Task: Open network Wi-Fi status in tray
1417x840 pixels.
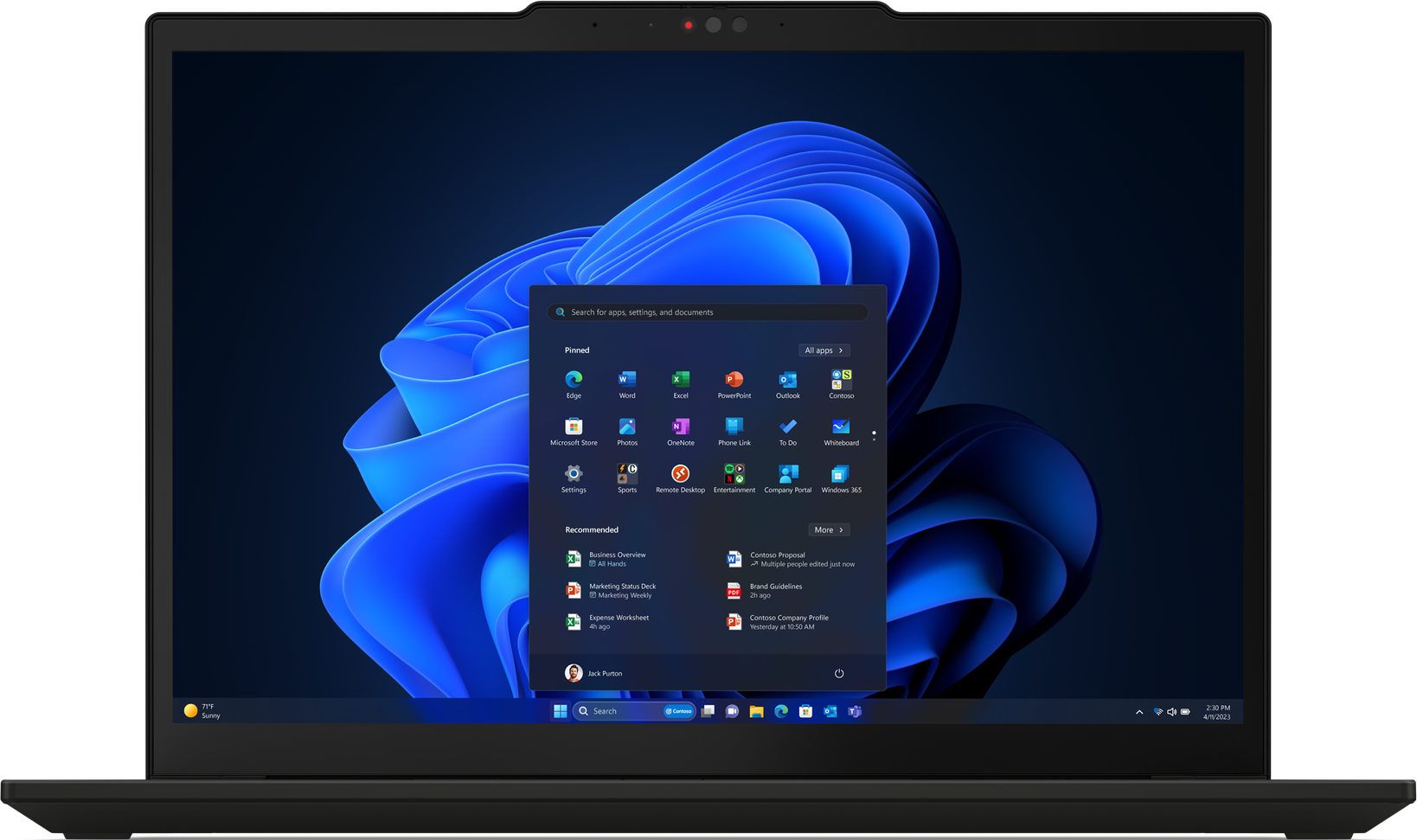Action: 1158,712
